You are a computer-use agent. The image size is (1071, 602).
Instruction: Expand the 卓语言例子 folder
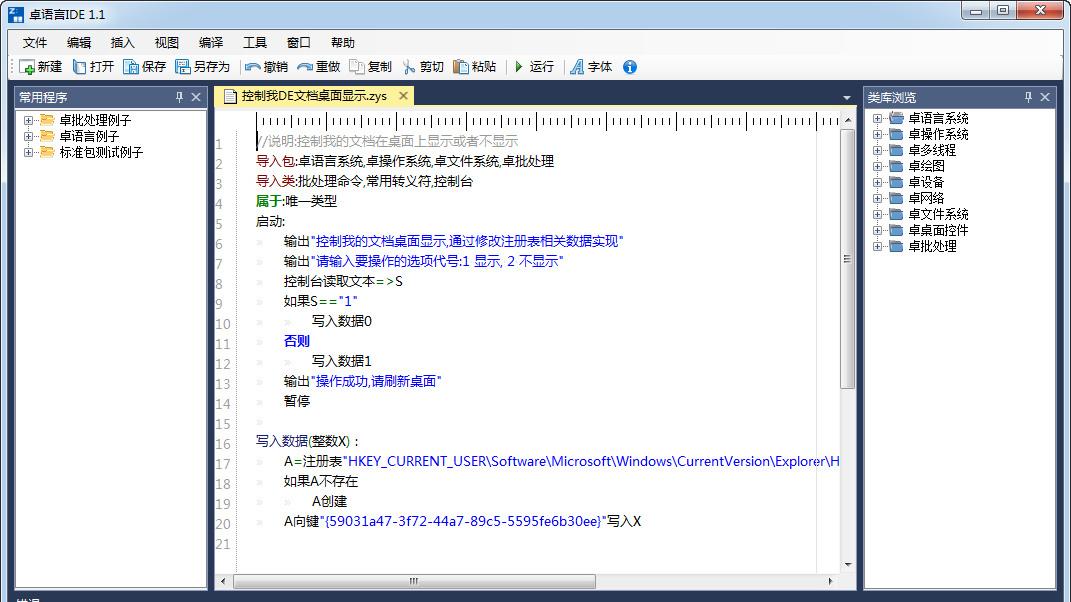coord(28,136)
